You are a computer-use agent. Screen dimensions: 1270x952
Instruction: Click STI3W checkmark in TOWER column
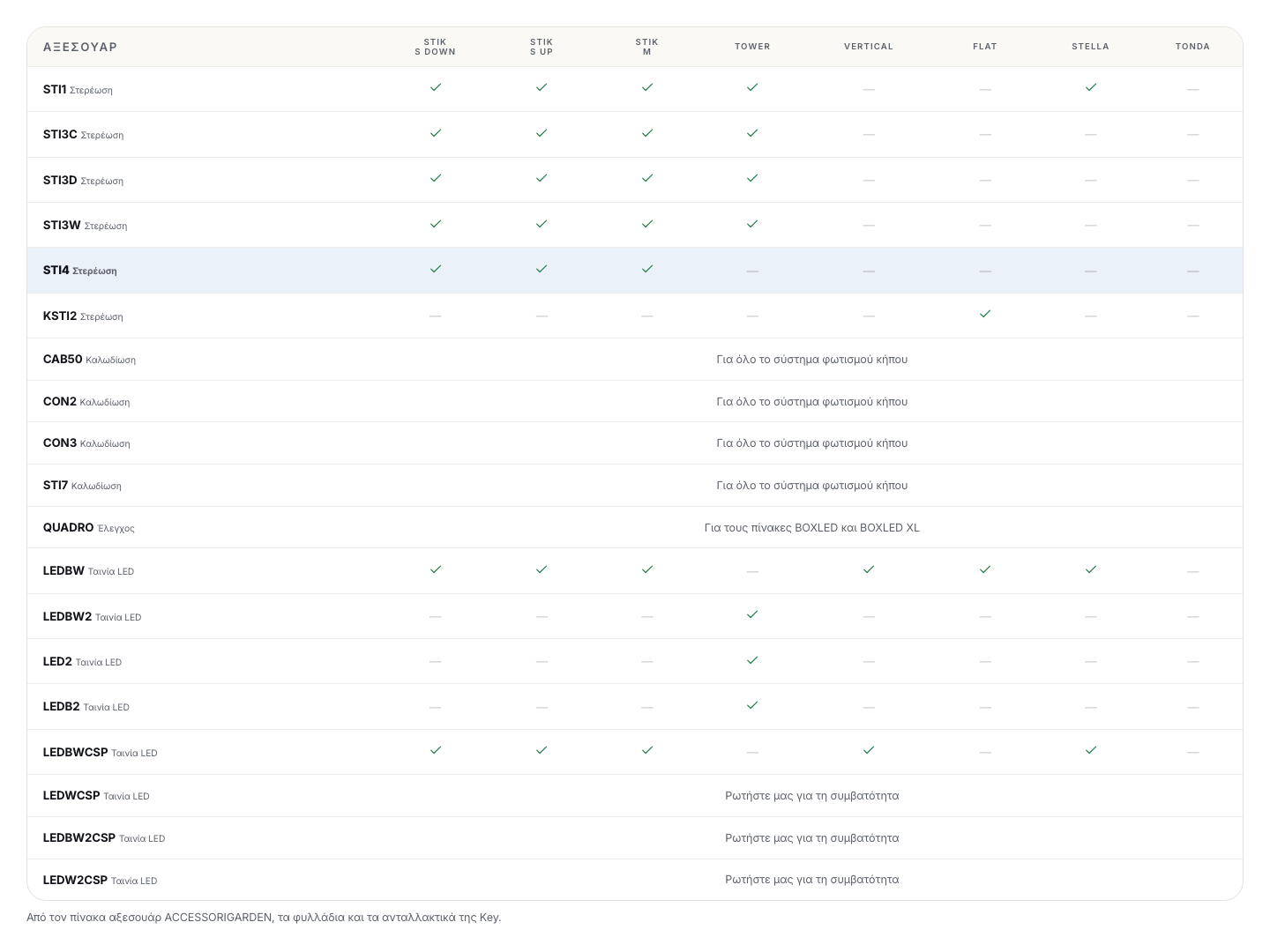coord(752,224)
